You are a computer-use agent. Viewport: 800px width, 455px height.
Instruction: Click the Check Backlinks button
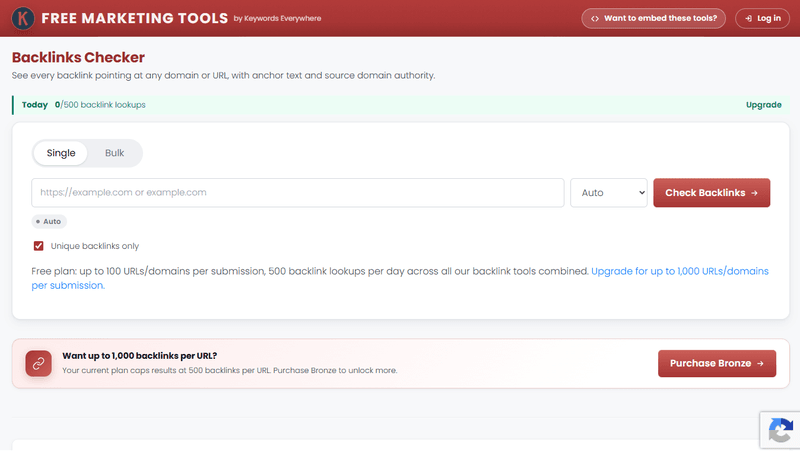pos(712,193)
